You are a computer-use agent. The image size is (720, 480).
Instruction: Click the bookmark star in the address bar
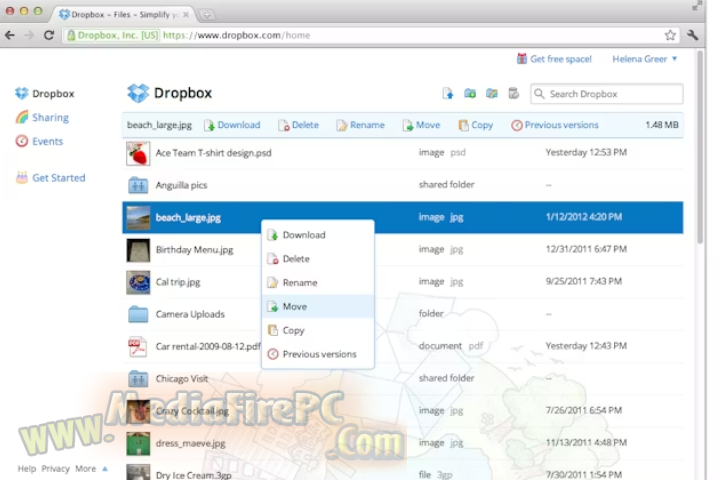670,35
